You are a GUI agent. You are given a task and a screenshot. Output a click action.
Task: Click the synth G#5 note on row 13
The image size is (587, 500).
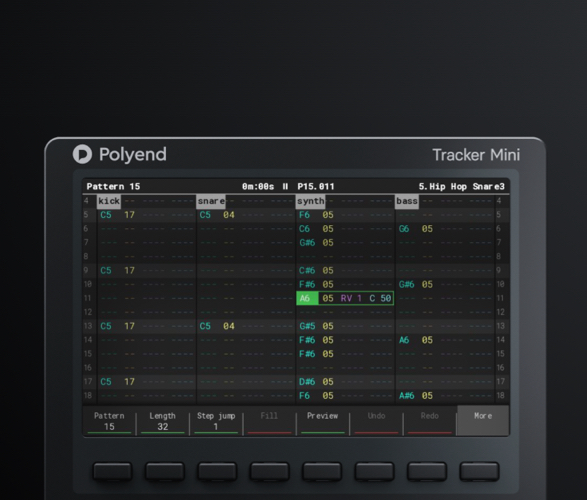point(307,326)
